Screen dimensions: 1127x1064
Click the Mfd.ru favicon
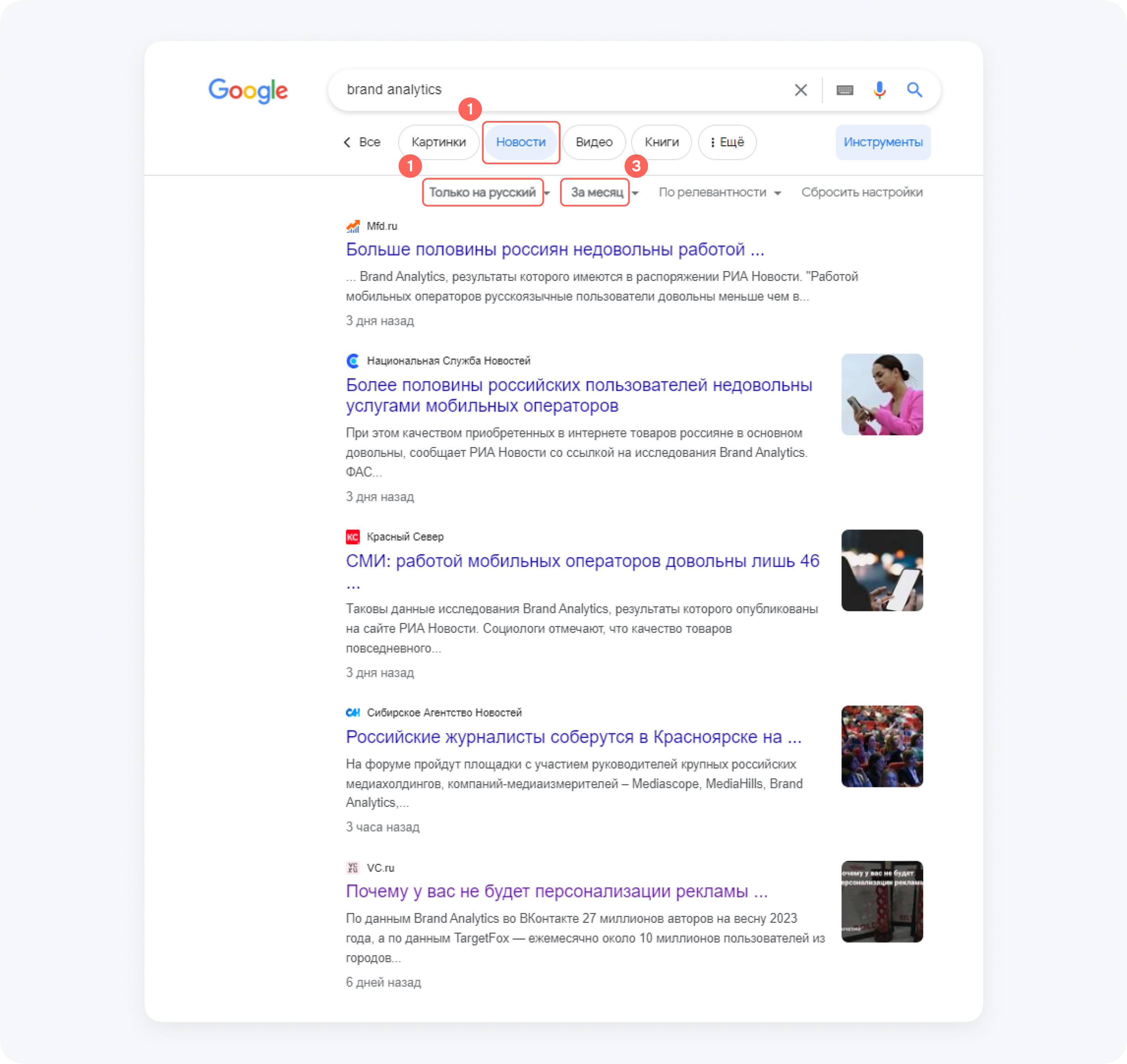tap(353, 226)
